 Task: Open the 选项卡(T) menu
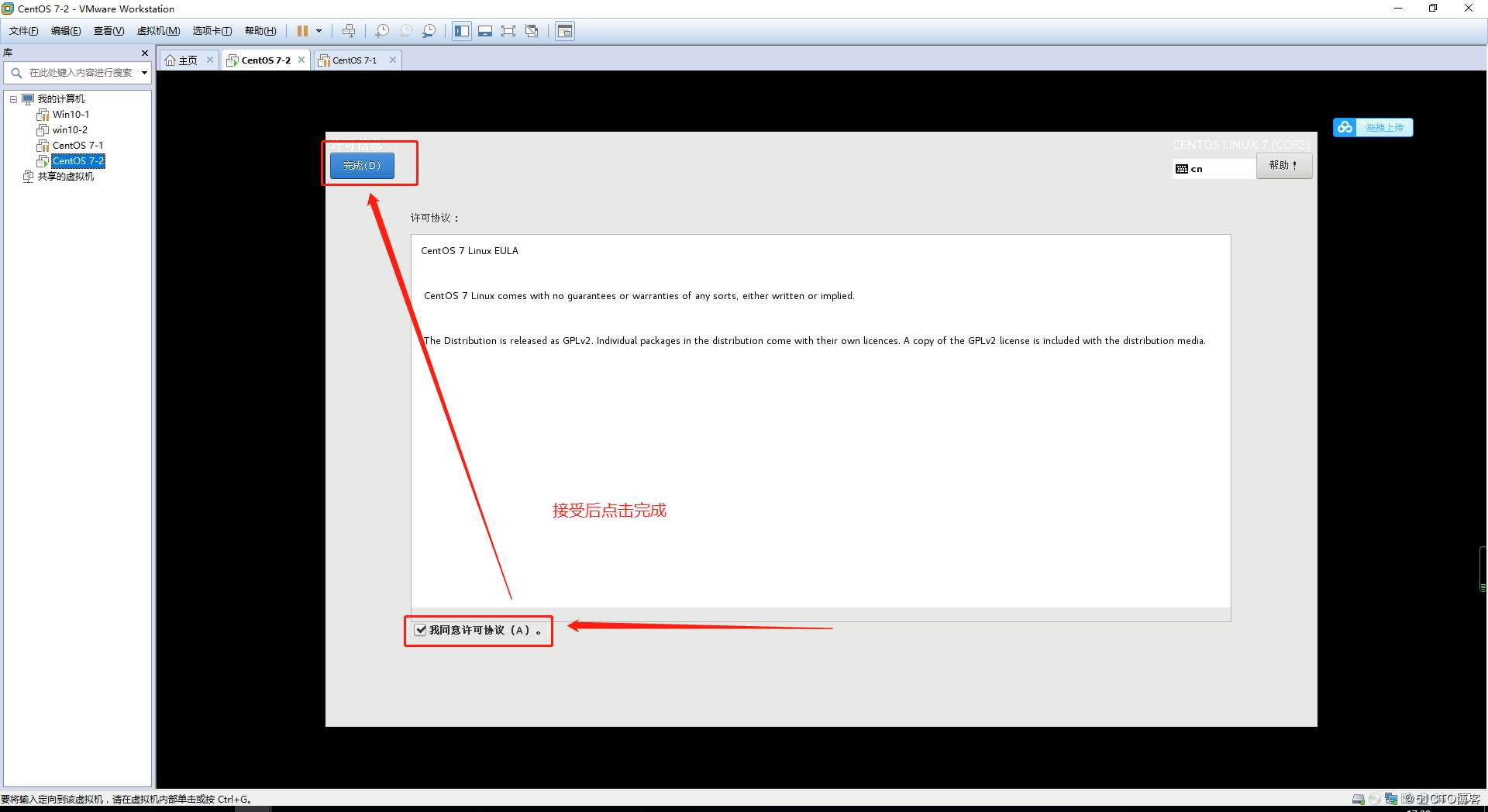(x=212, y=31)
